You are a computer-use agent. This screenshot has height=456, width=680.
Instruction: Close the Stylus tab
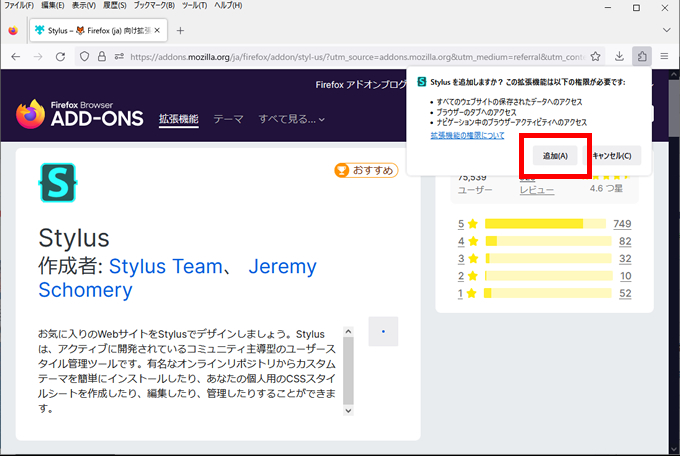pyautogui.click(x=157, y=30)
